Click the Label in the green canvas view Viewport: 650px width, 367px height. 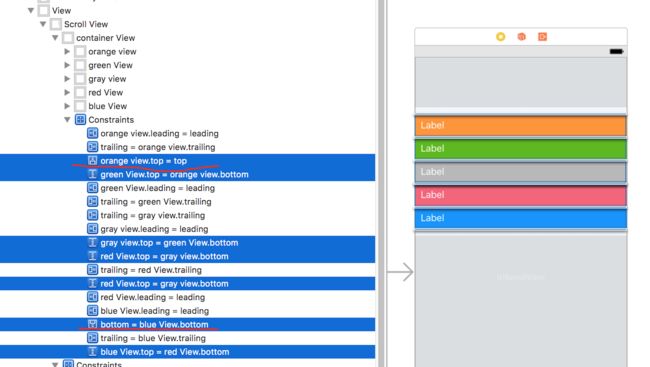[x=432, y=148]
